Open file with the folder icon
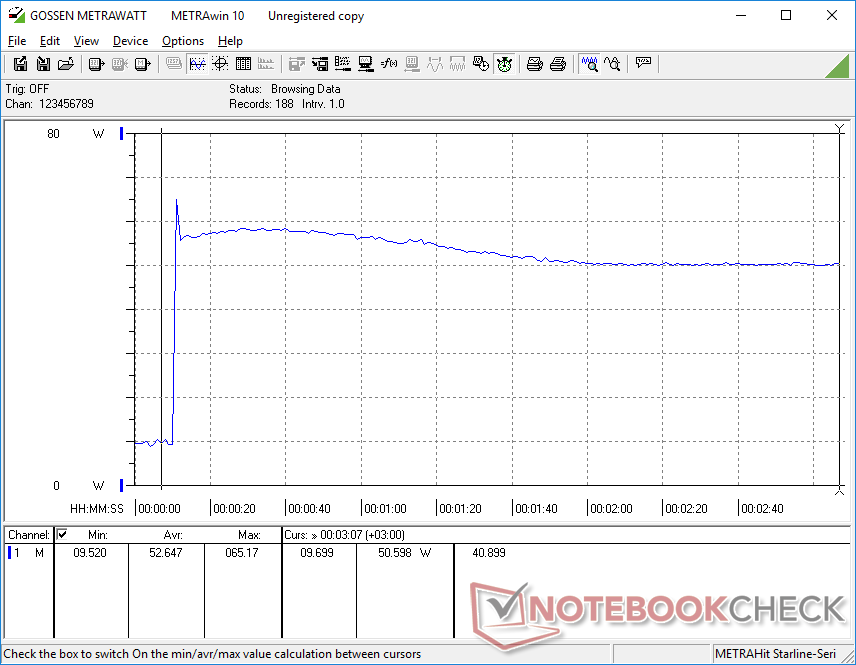Viewport: 856px width, 665px height. pos(66,64)
